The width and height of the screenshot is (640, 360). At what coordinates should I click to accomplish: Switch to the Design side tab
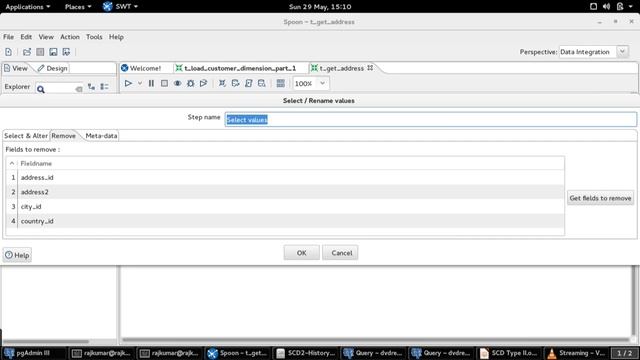(x=52, y=68)
